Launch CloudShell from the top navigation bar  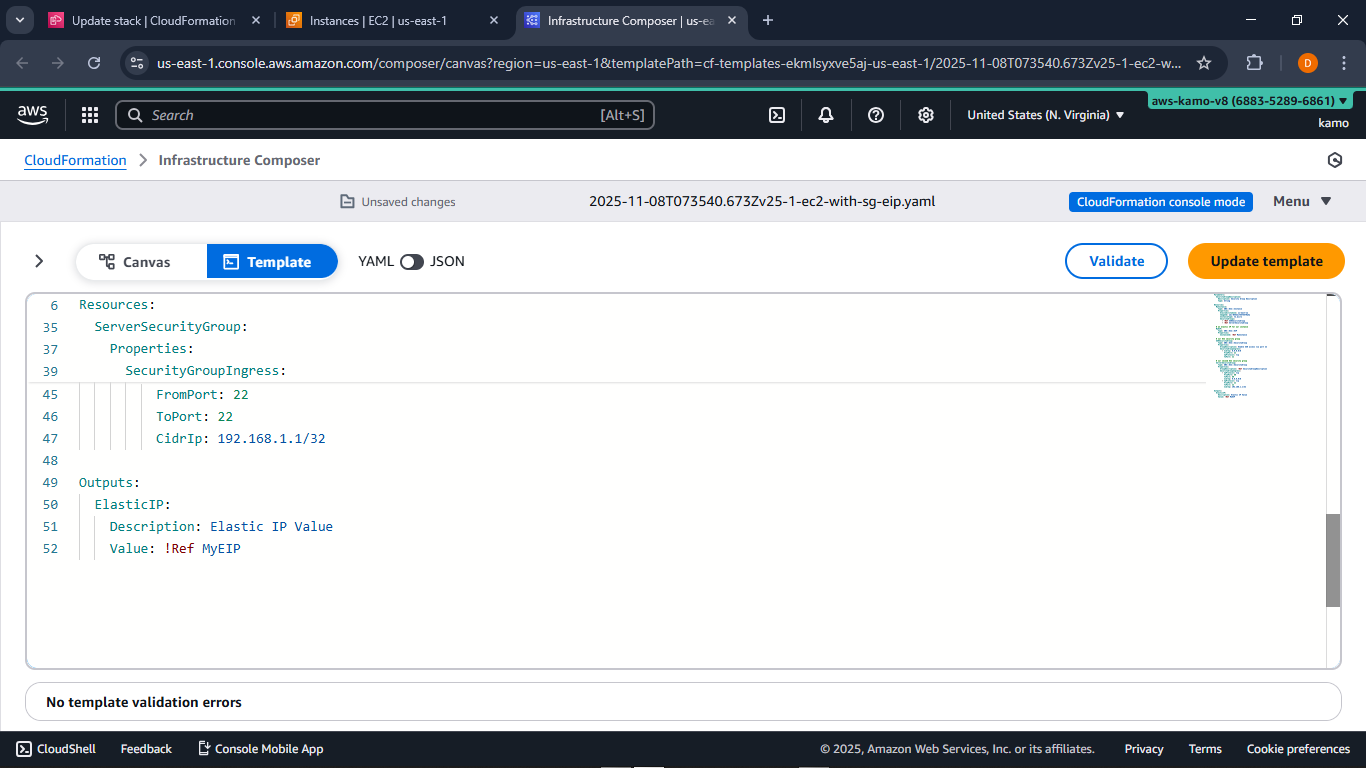click(x=777, y=115)
